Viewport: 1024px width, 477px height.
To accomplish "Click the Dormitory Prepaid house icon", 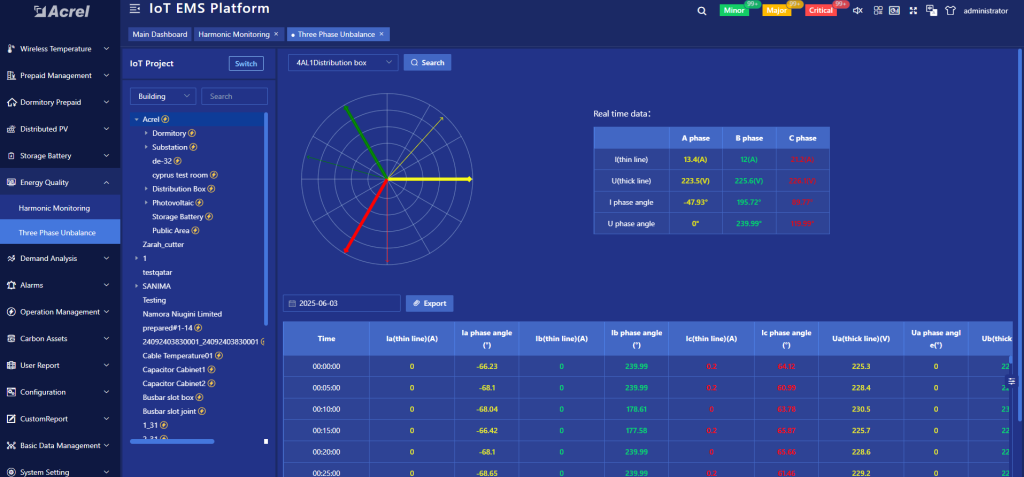I will 10,103.
